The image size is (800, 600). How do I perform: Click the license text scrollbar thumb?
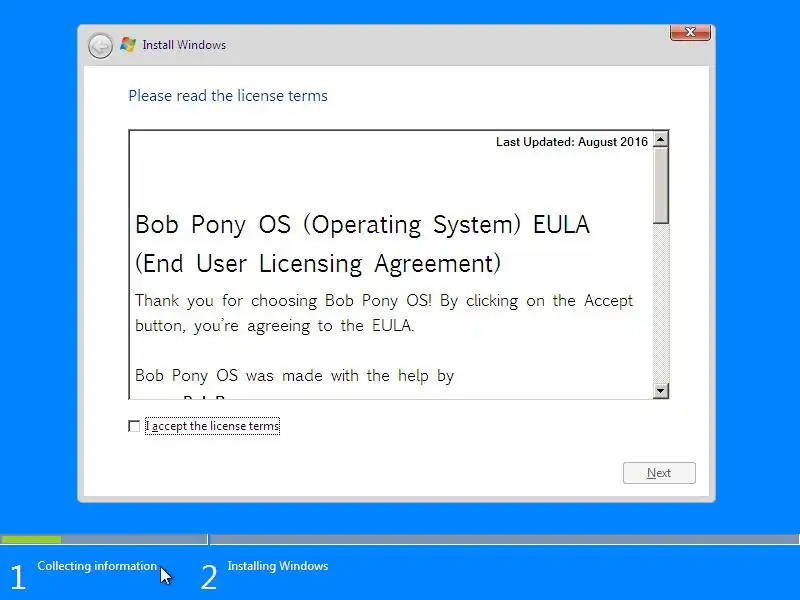point(661,185)
